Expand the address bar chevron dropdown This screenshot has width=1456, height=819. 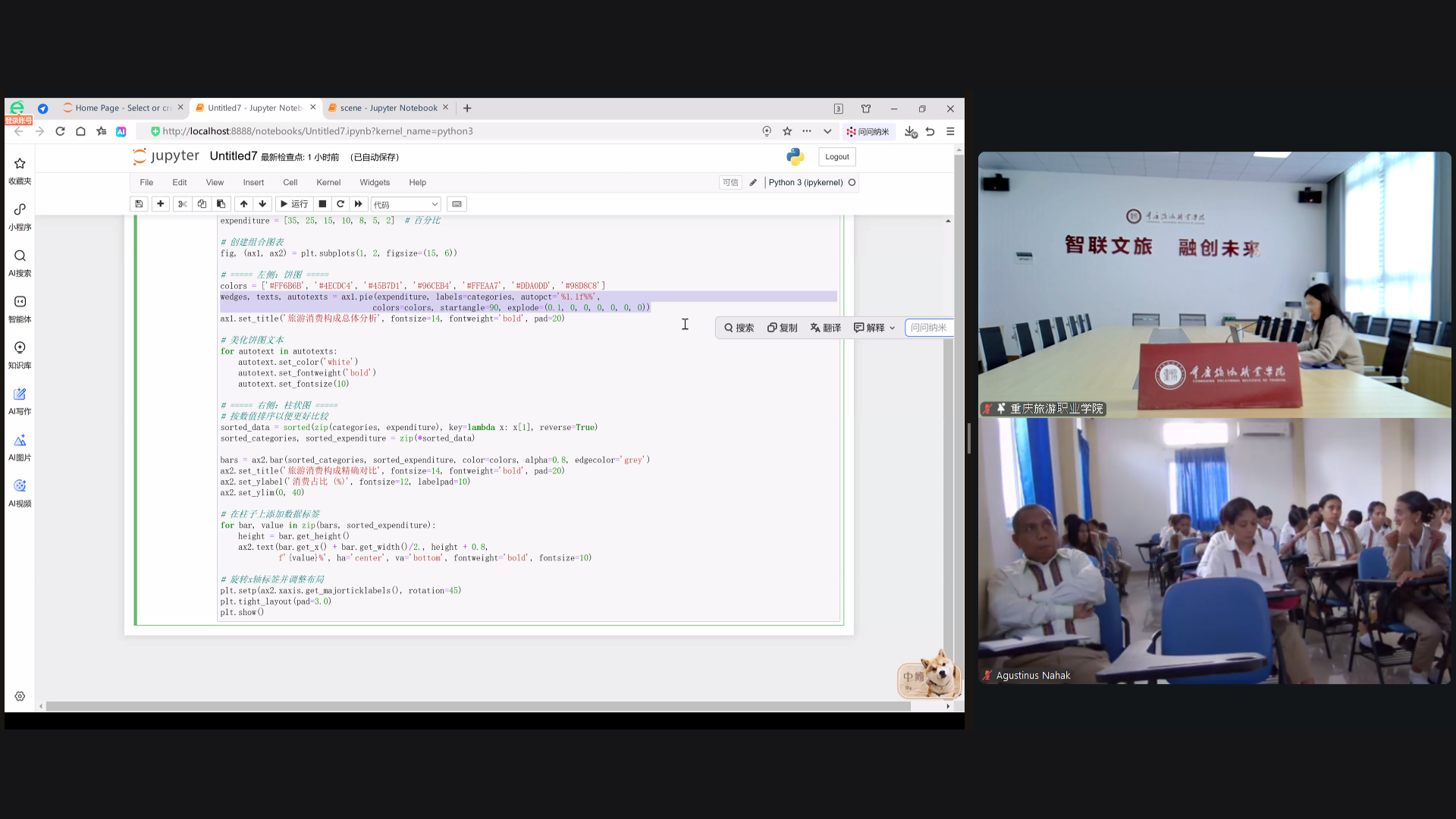827,131
